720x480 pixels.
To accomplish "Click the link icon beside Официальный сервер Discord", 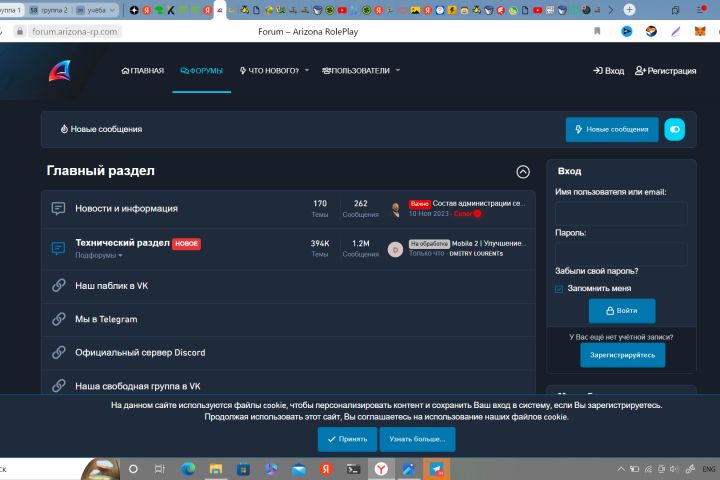I will [x=58, y=352].
